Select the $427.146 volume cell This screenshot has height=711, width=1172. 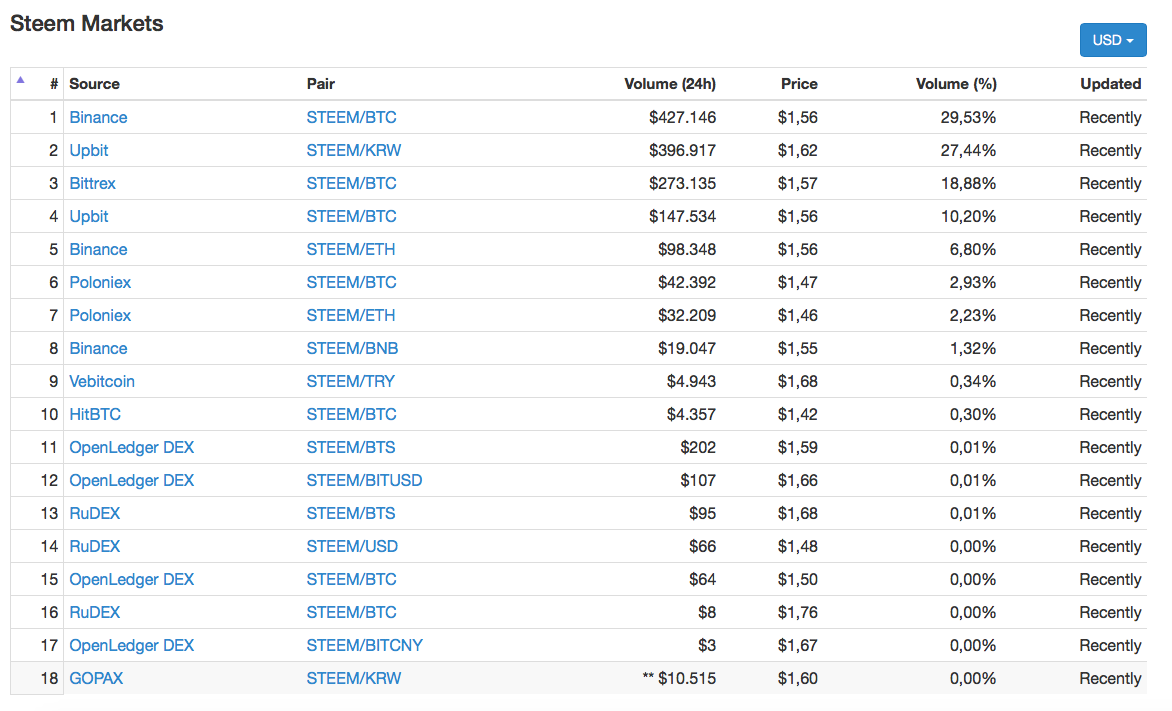(x=682, y=117)
